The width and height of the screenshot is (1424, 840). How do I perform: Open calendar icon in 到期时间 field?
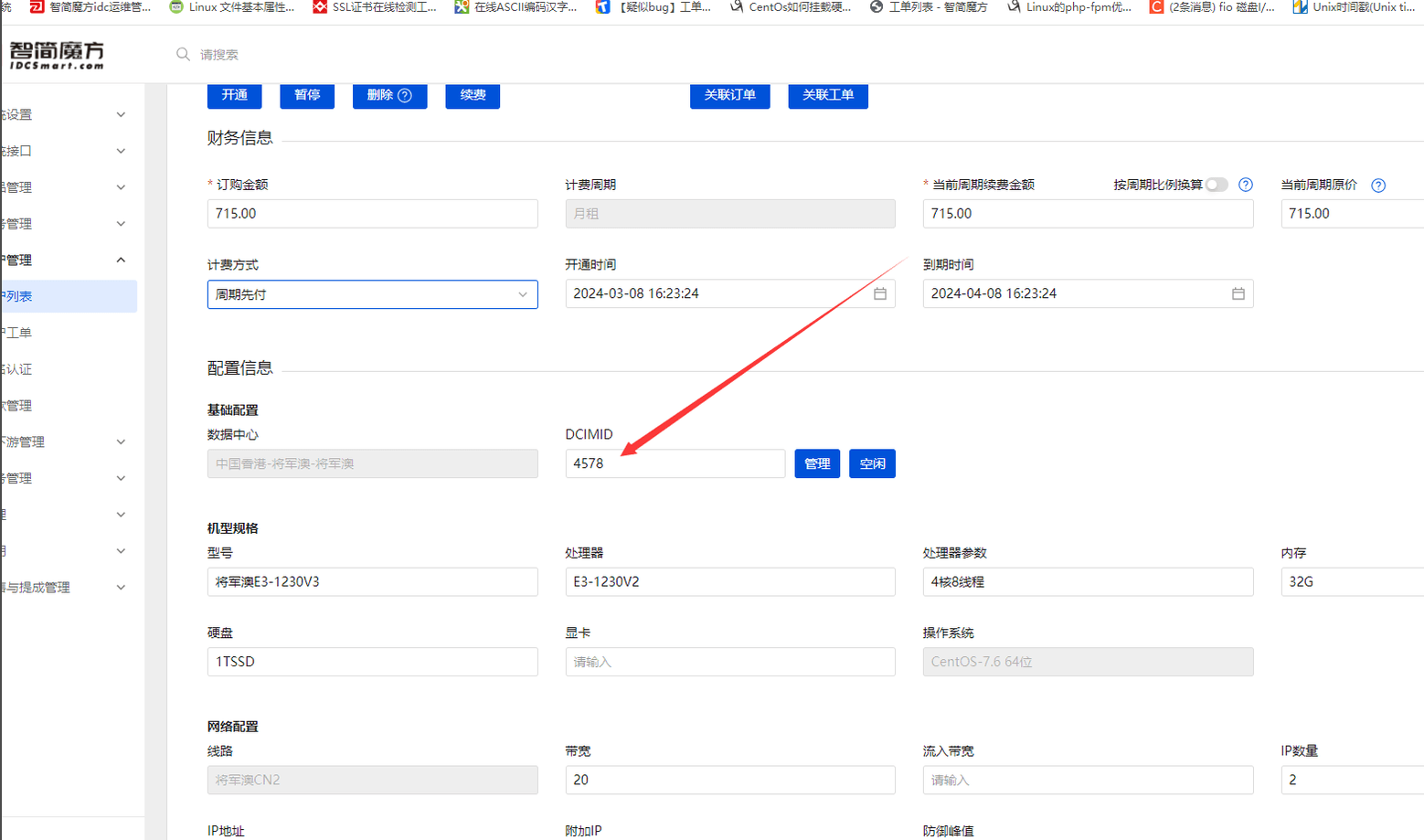(x=1238, y=293)
